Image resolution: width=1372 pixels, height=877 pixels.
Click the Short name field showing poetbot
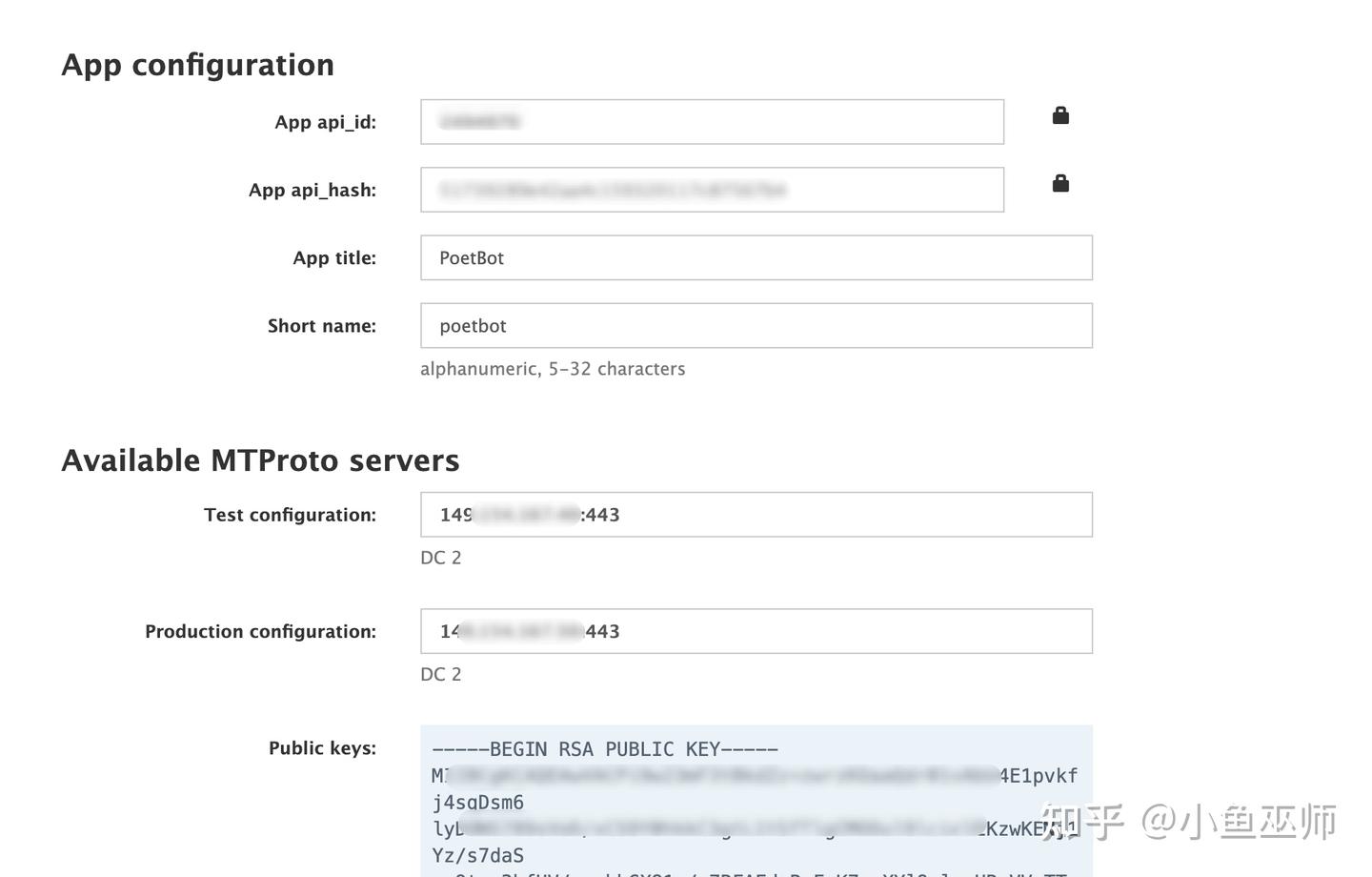click(756, 325)
